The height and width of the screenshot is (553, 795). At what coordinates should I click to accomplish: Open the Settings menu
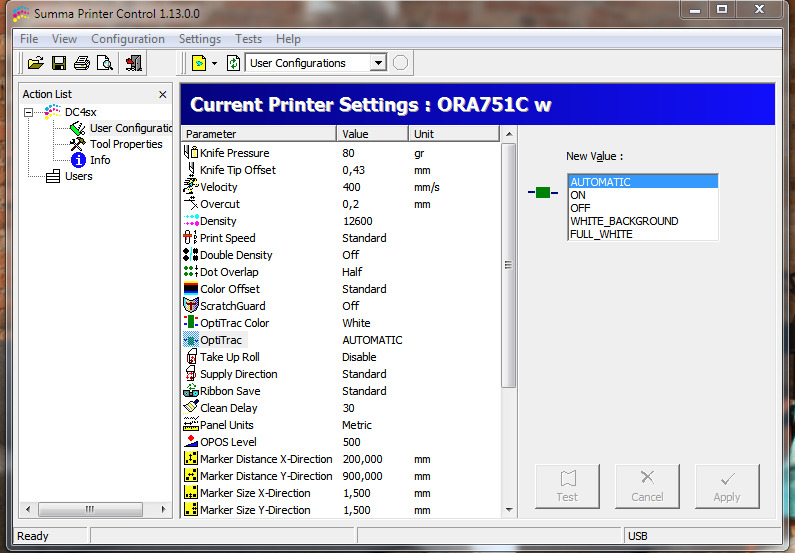[200, 39]
